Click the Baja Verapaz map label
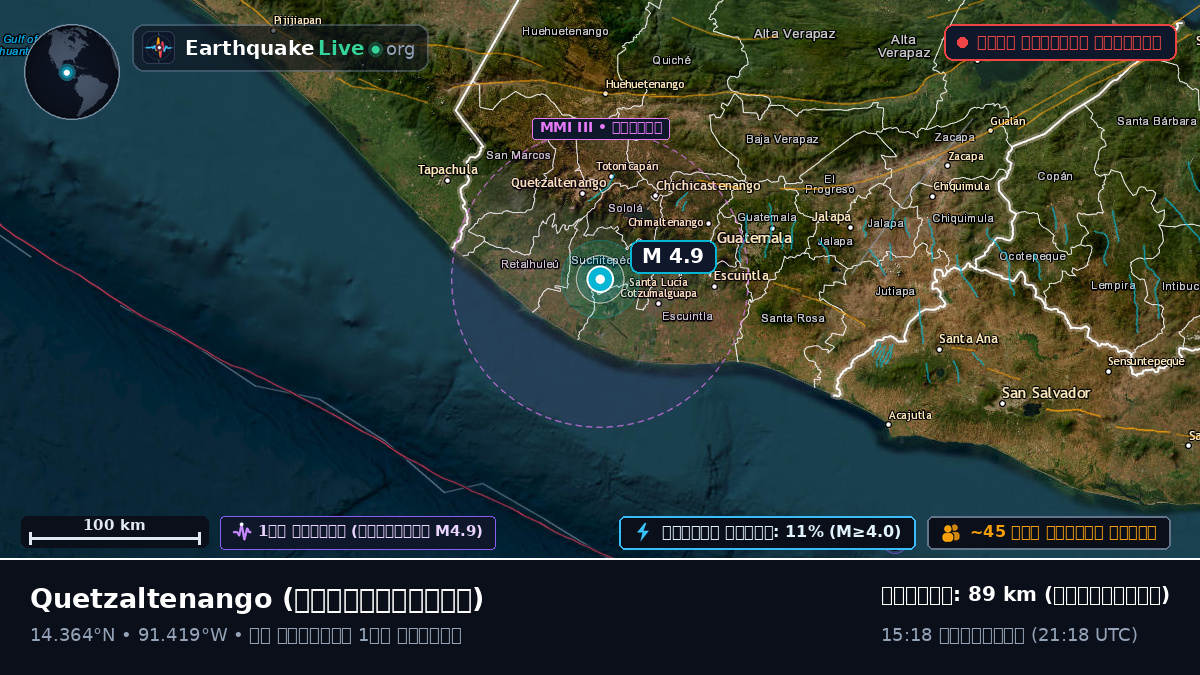The image size is (1200, 675). click(782, 139)
